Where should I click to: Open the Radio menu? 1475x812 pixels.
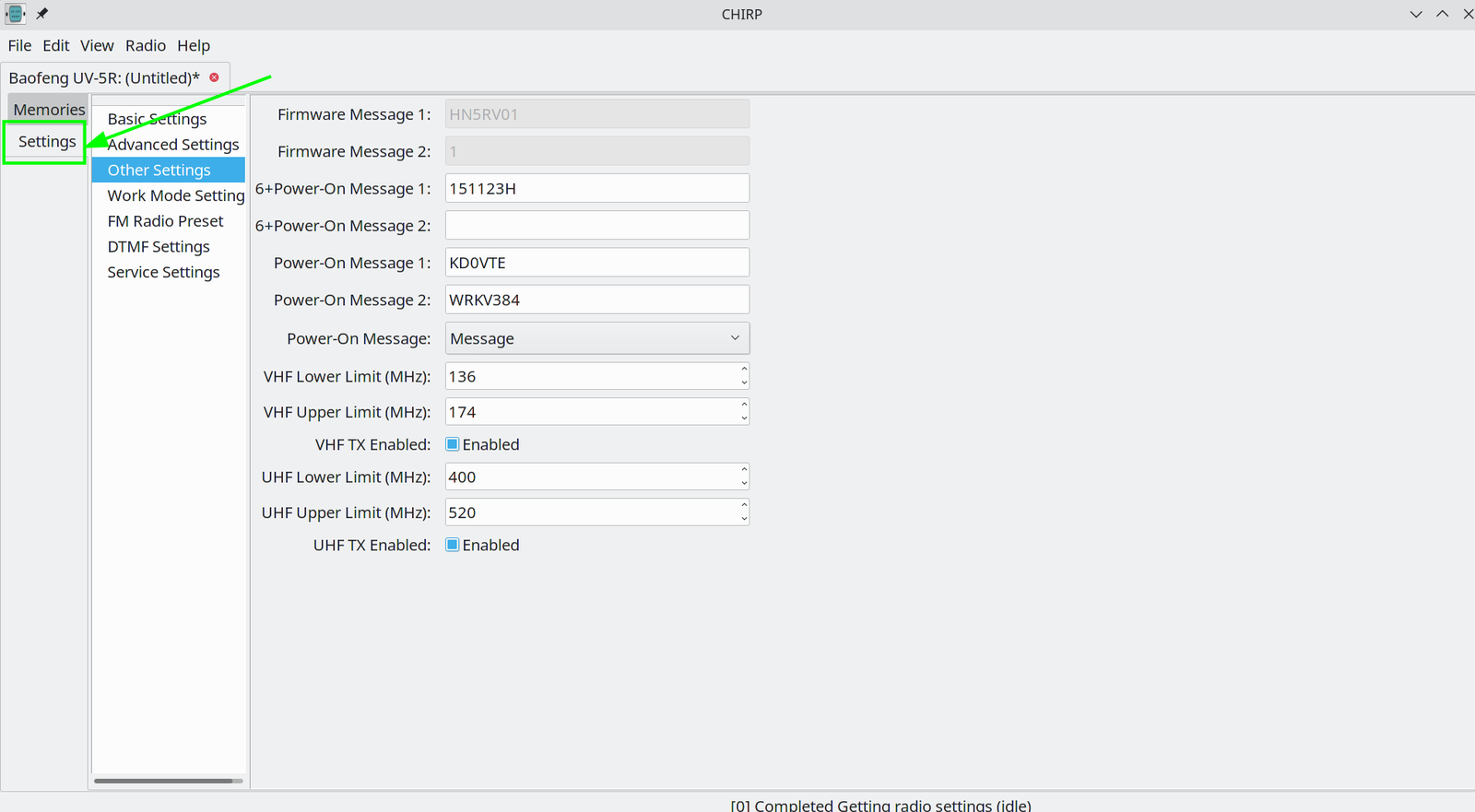[x=146, y=45]
